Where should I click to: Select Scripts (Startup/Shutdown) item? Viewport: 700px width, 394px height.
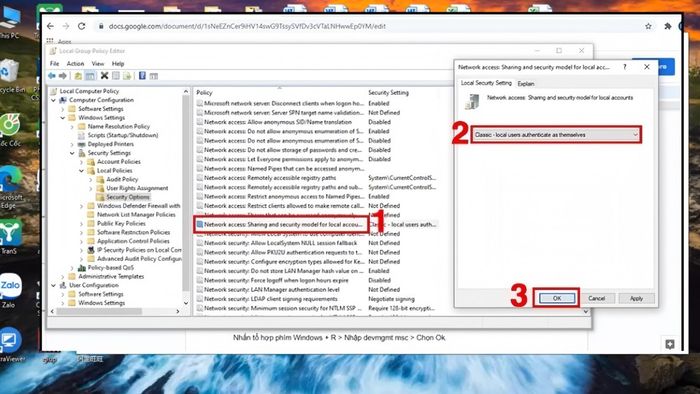[123, 135]
